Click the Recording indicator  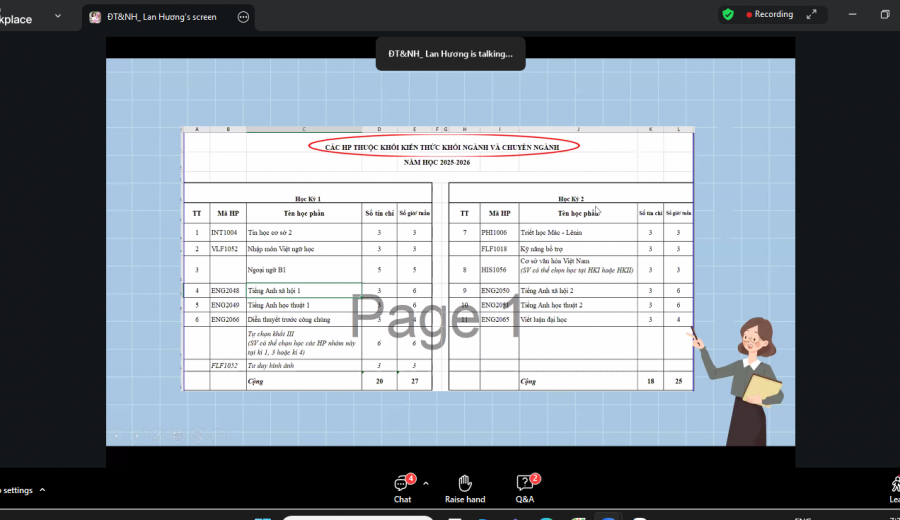coord(769,14)
